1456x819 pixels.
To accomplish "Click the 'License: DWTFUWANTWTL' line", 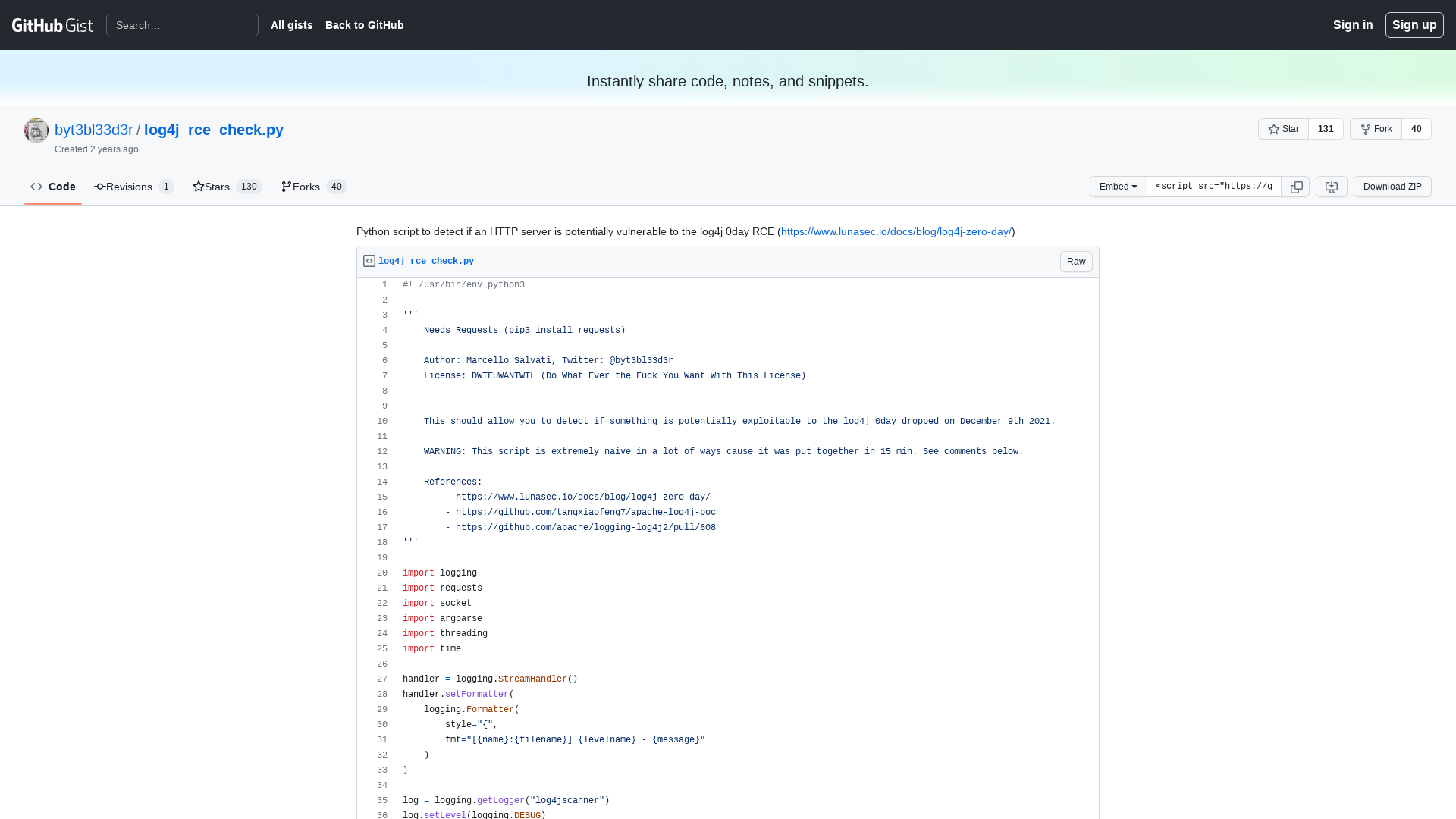I will 615,376.
